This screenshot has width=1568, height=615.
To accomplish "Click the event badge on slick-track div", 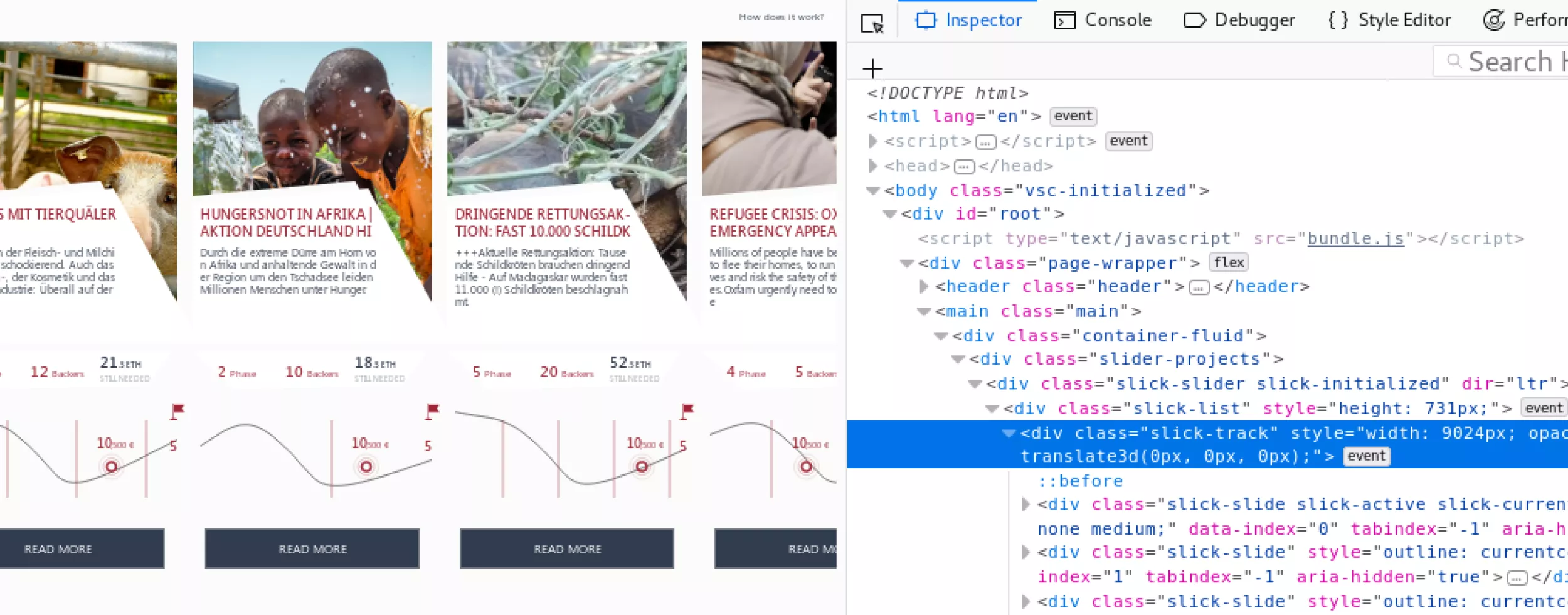I will tap(1366, 456).
